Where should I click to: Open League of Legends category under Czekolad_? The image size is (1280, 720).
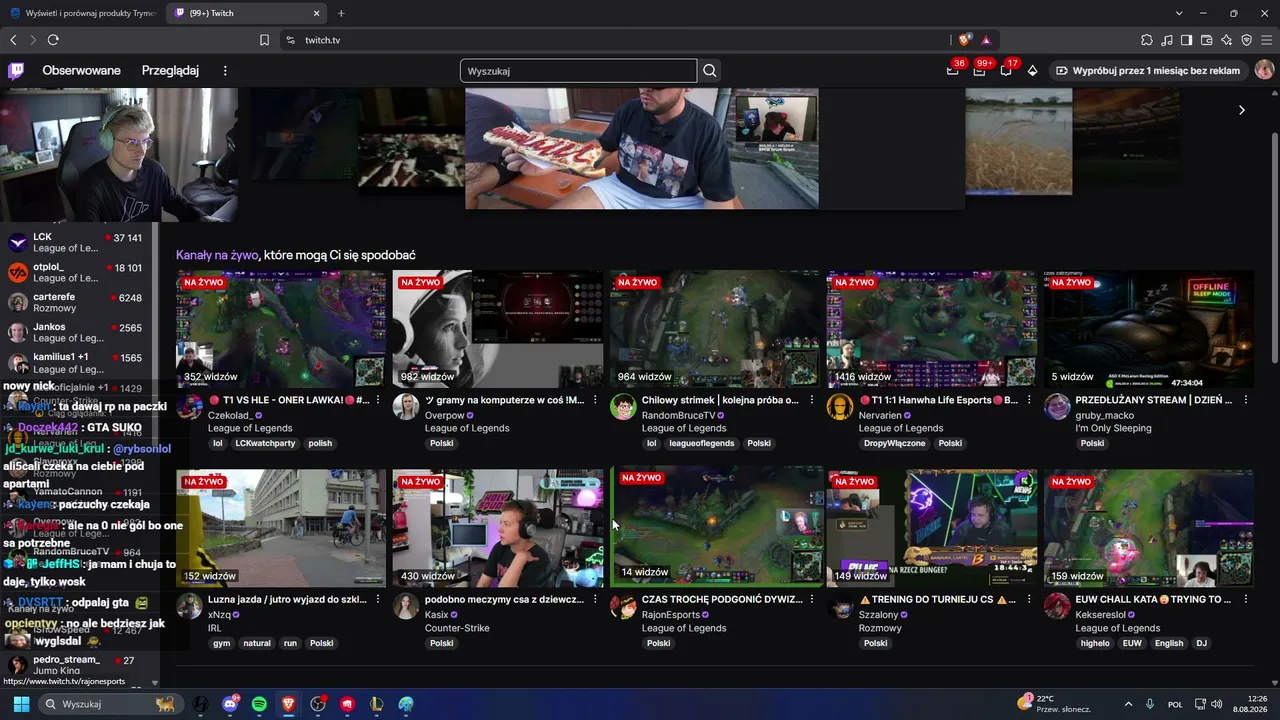pos(250,428)
